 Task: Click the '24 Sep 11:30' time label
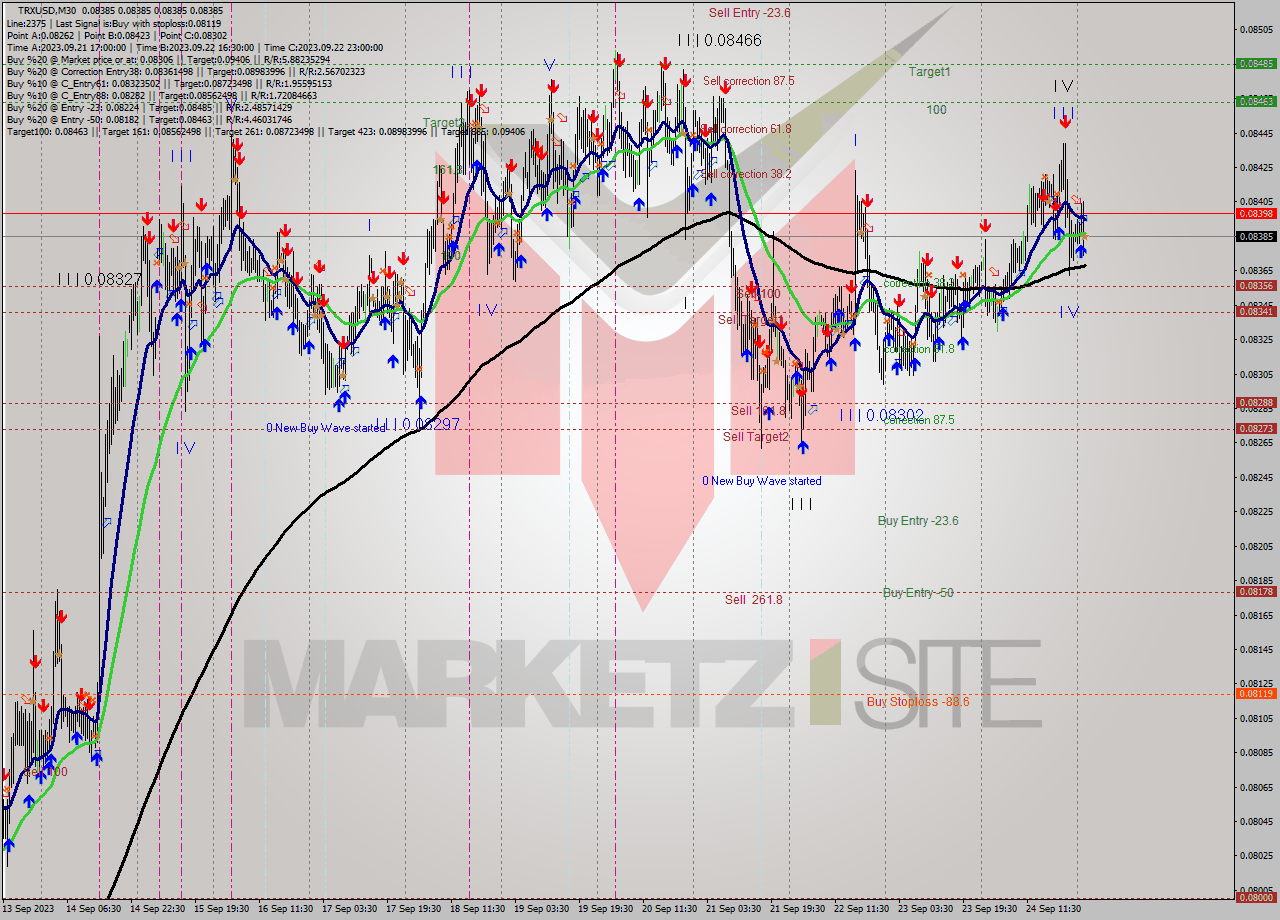click(1054, 909)
